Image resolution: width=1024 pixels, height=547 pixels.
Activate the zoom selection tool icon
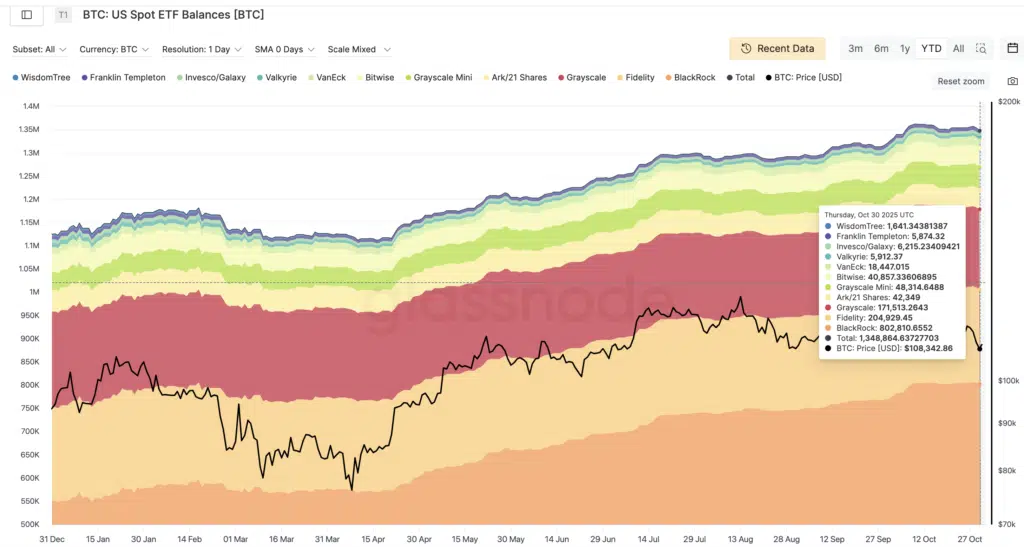click(x=981, y=48)
